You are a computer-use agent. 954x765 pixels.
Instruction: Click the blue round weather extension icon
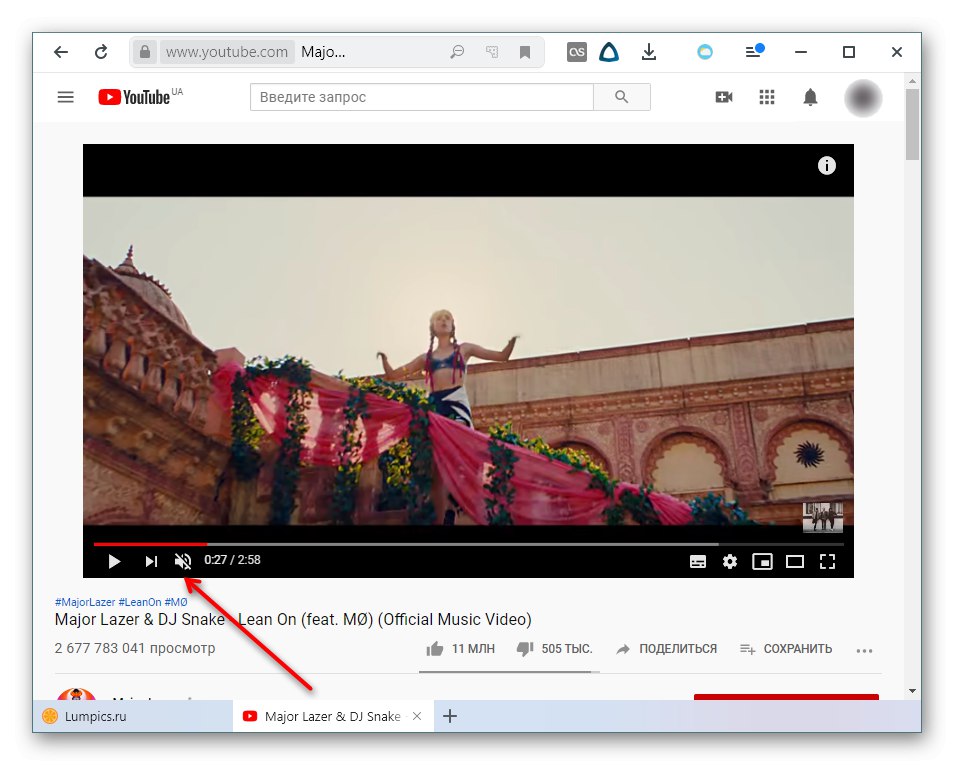[705, 52]
